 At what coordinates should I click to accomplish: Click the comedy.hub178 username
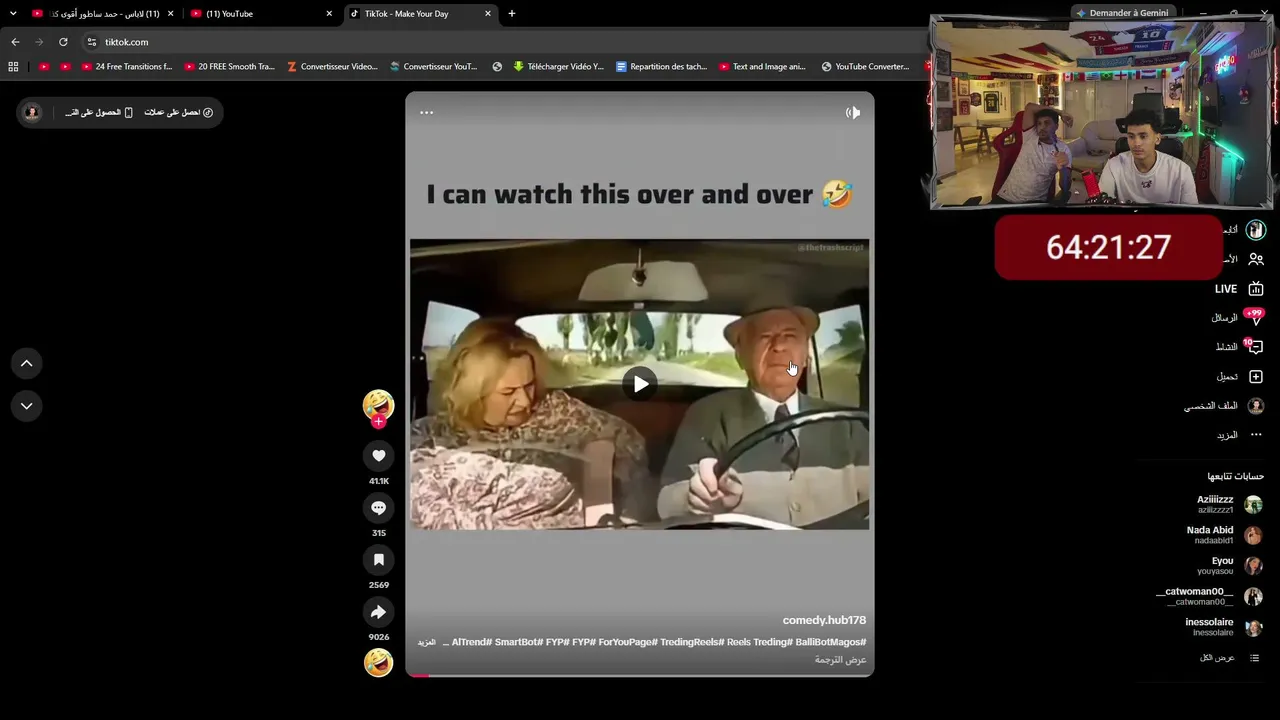[824, 621]
